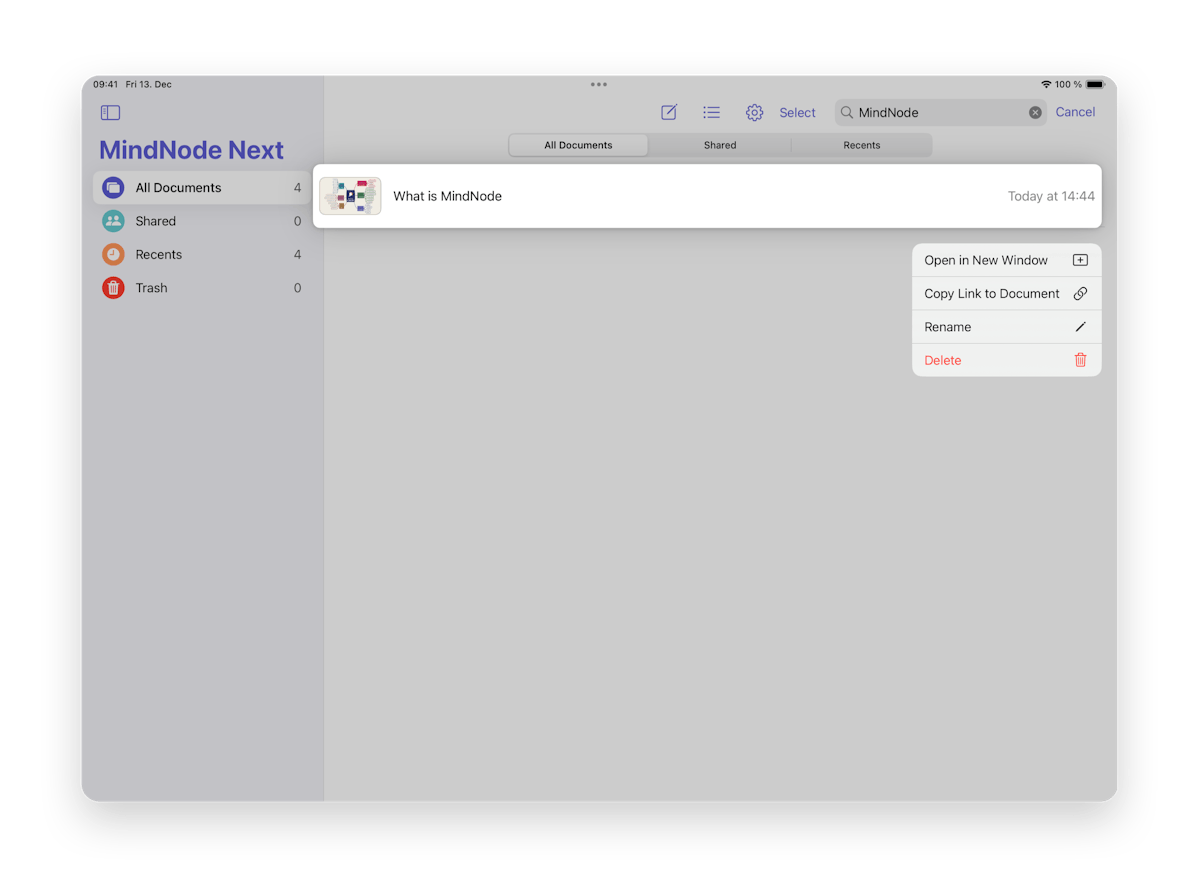The width and height of the screenshot is (1200, 891).
Task: Click the Recents clock icon in sidebar
Action: pyautogui.click(x=113, y=254)
